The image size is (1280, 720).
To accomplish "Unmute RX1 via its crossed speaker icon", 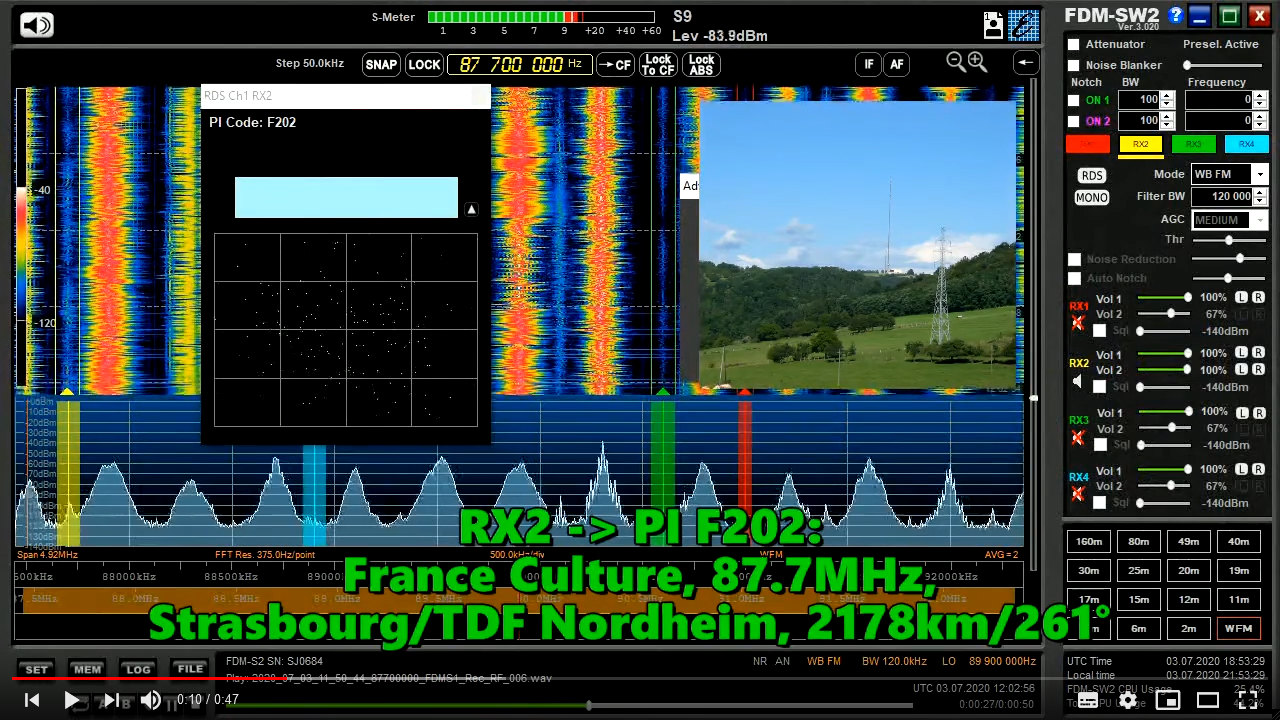I will (x=1078, y=322).
